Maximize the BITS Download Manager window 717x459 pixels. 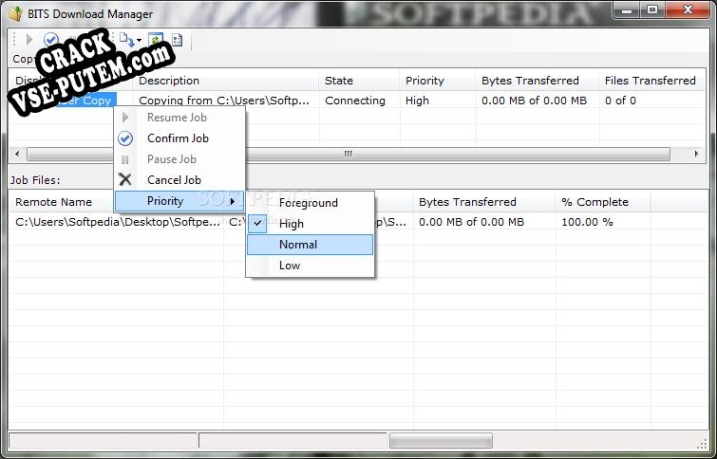pyautogui.click(x=652, y=11)
